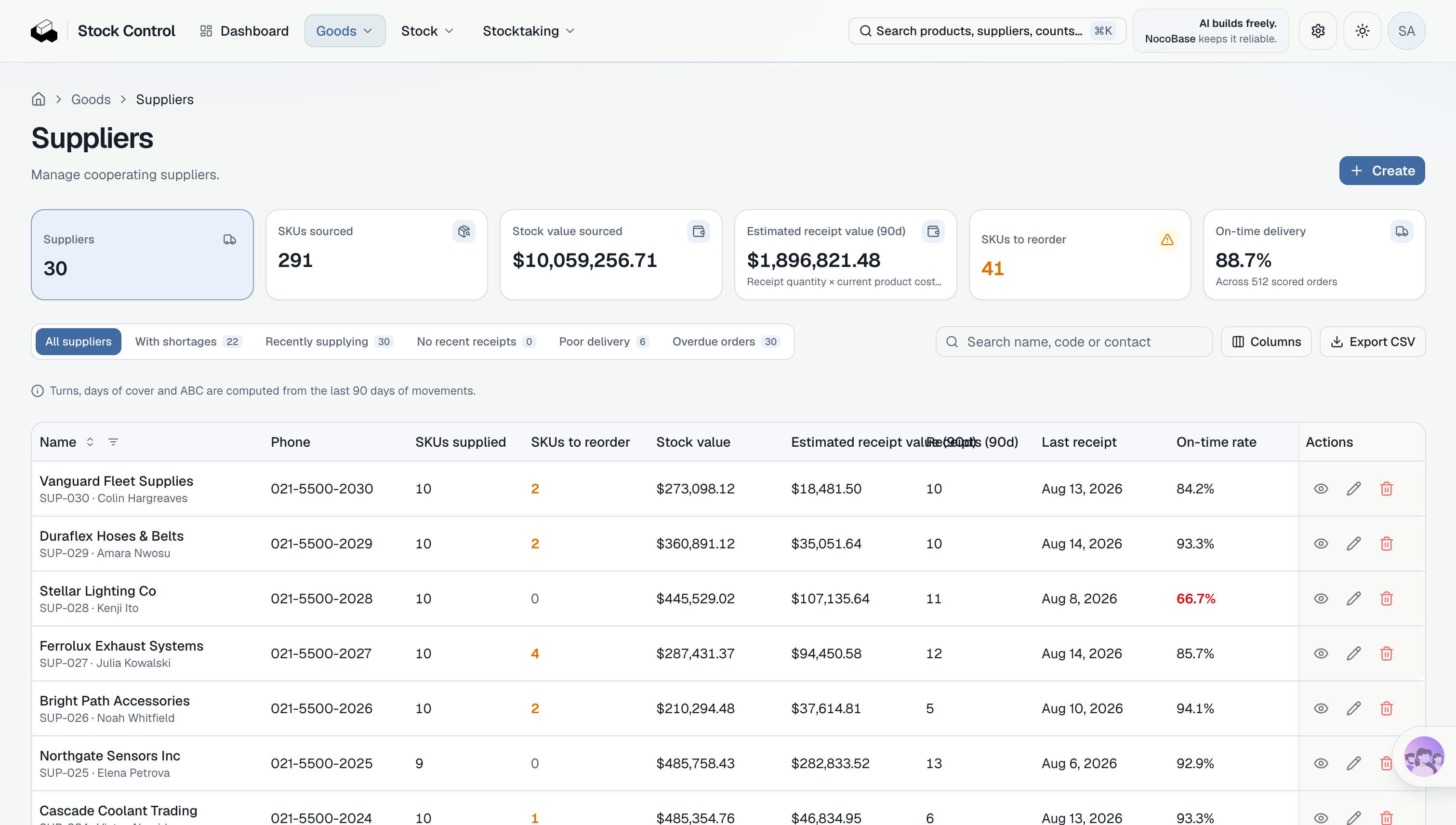Open the Columns chooser
The width and height of the screenshot is (1456, 825).
1266,342
